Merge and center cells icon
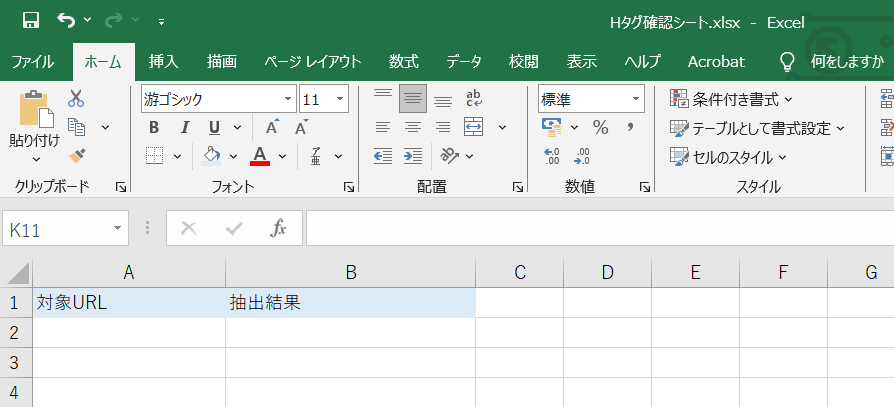894x407 pixels. click(x=474, y=127)
